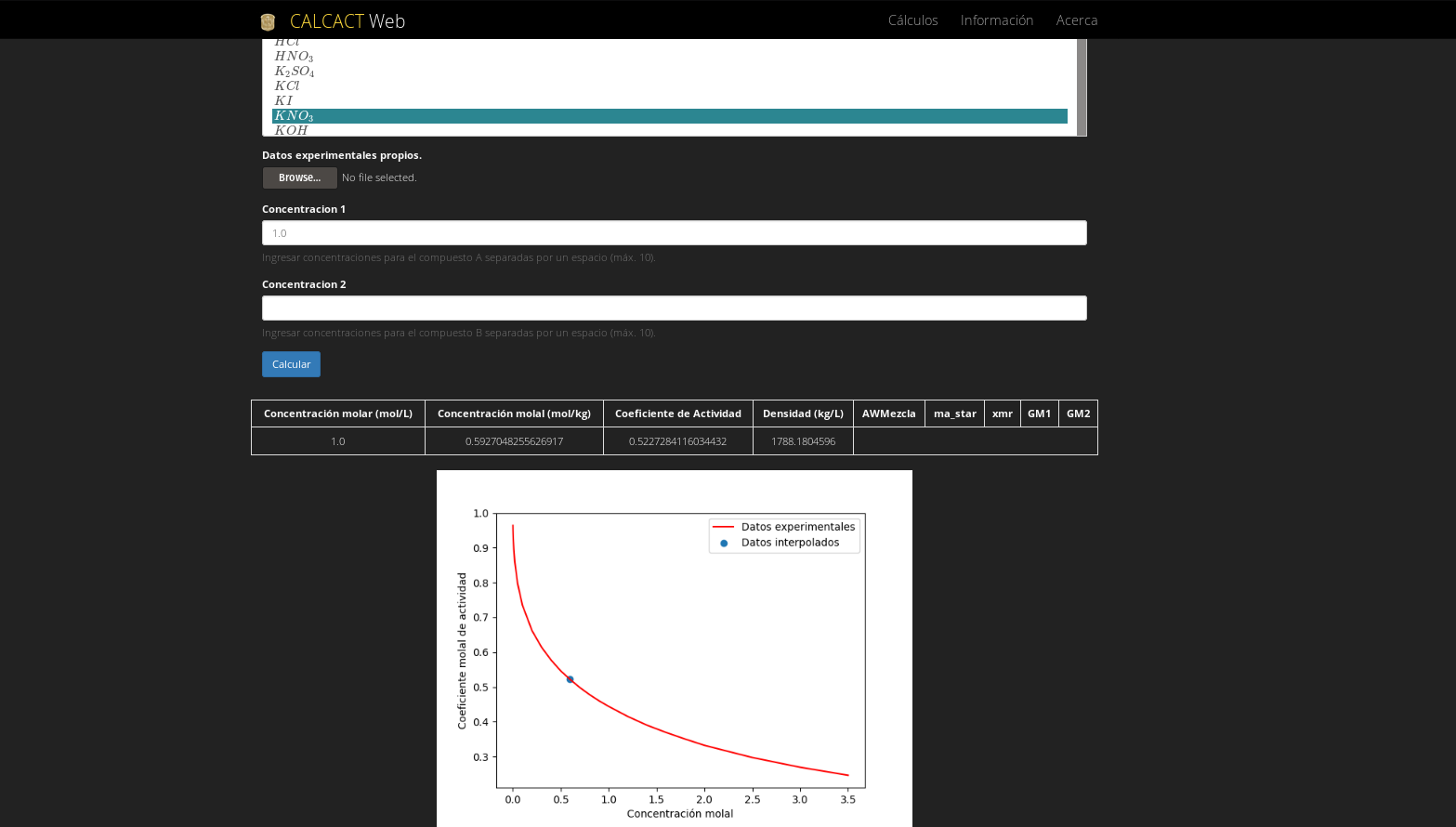Click the AWMezcla column header
Image resolution: width=1456 pixels, height=827 pixels.
888,413
